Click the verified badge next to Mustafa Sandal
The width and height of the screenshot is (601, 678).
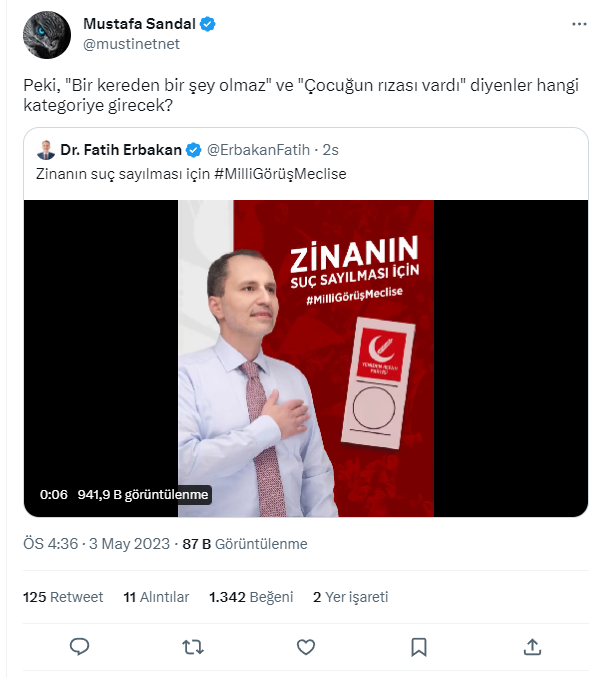pyautogui.click(x=208, y=24)
